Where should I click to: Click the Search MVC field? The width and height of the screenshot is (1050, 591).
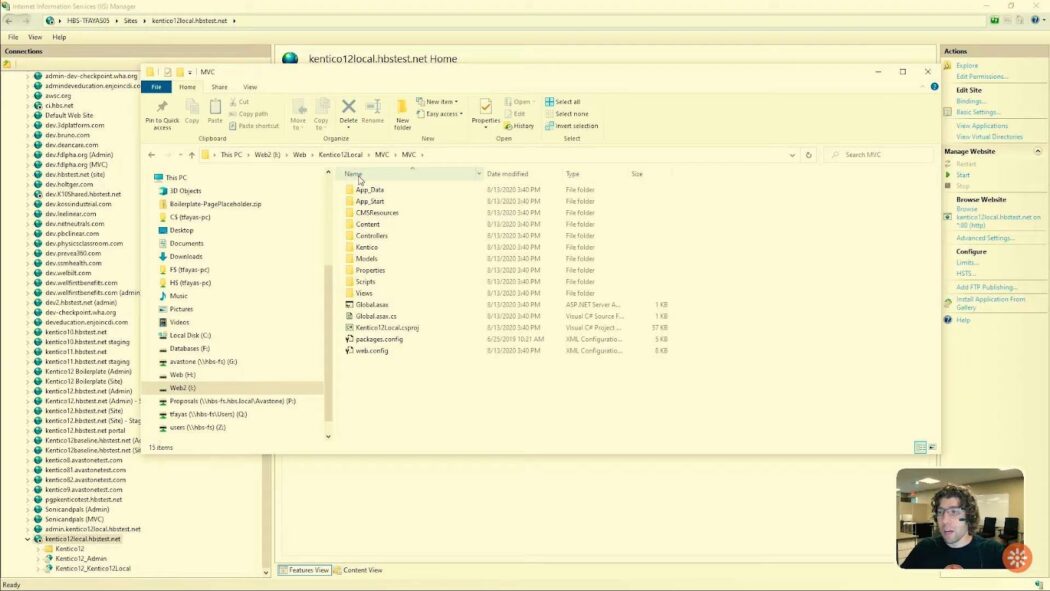point(879,155)
